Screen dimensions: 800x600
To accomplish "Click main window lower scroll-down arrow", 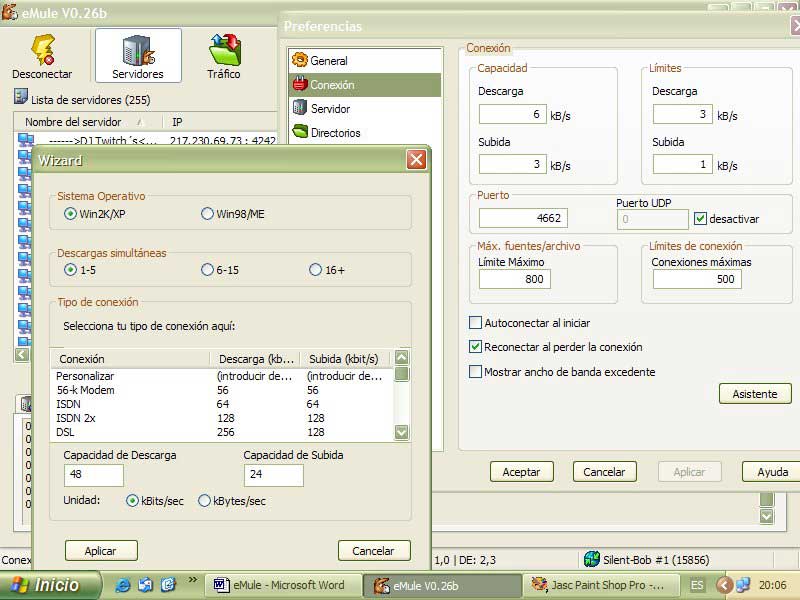I will (766, 516).
